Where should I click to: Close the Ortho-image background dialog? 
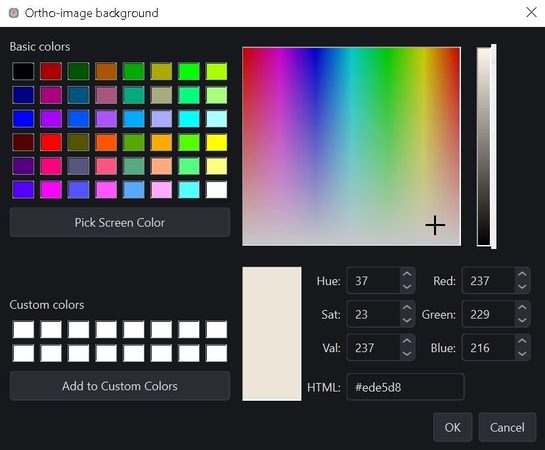coord(531,13)
